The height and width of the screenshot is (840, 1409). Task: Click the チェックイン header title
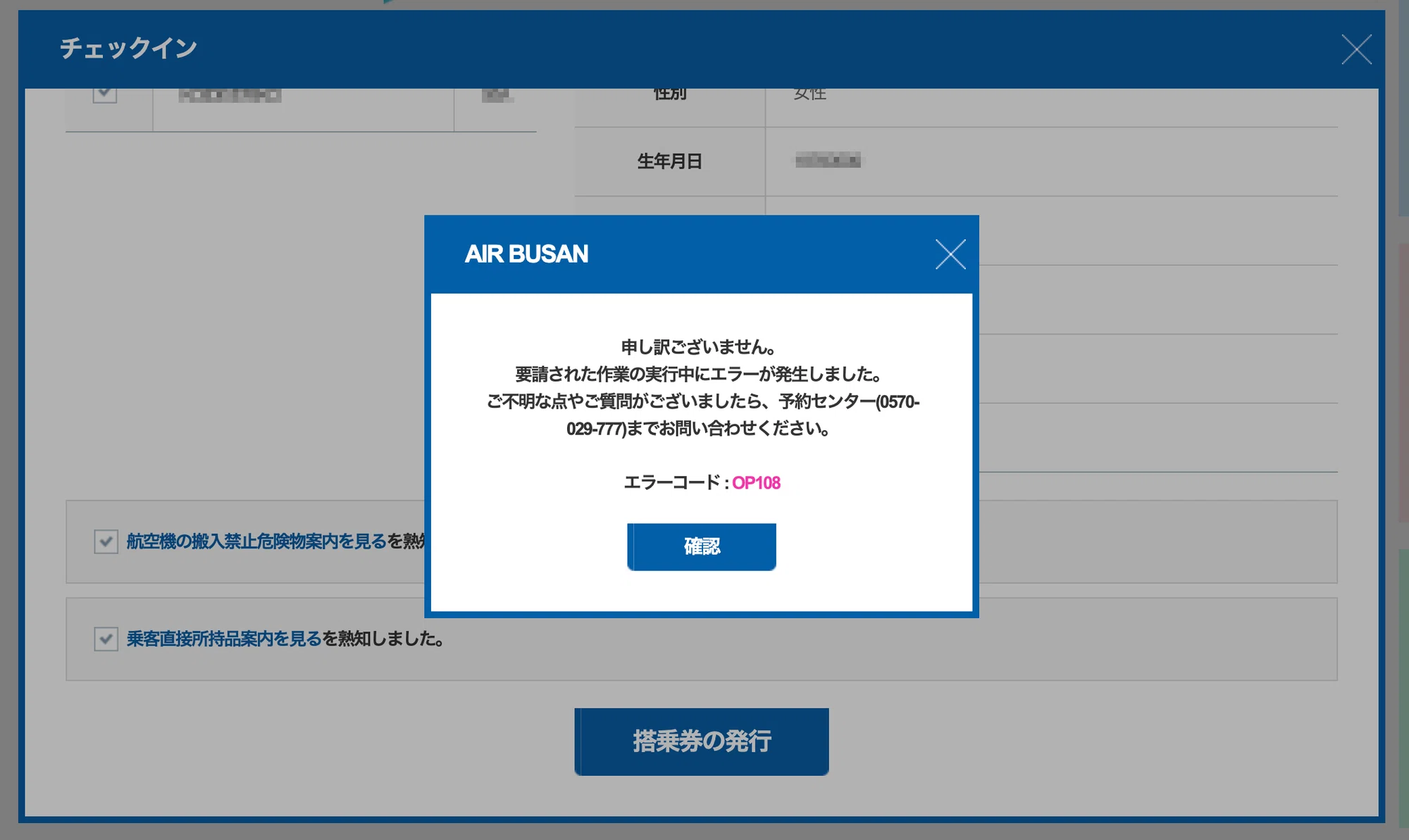[x=128, y=49]
